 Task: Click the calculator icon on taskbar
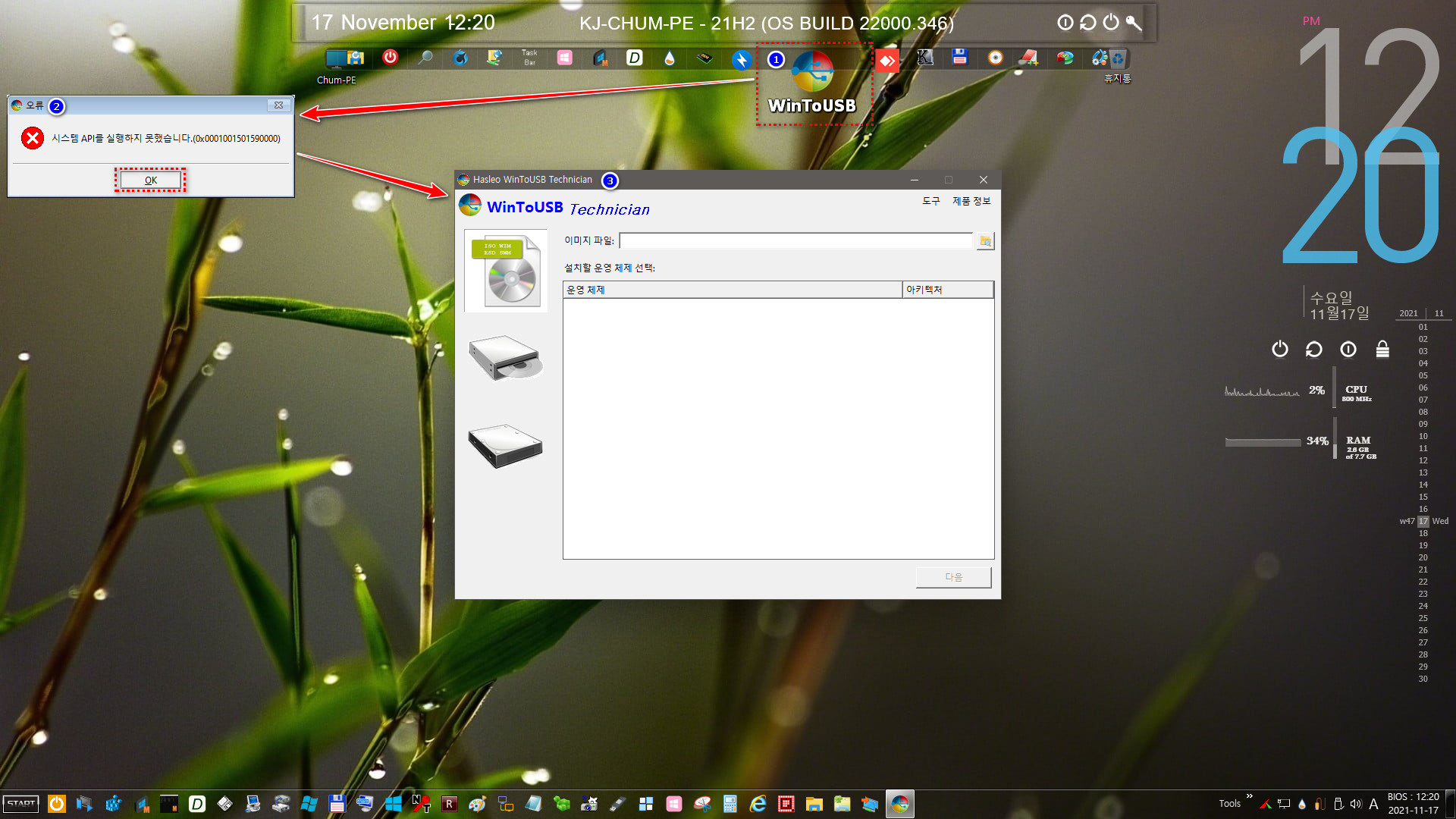tap(730, 804)
